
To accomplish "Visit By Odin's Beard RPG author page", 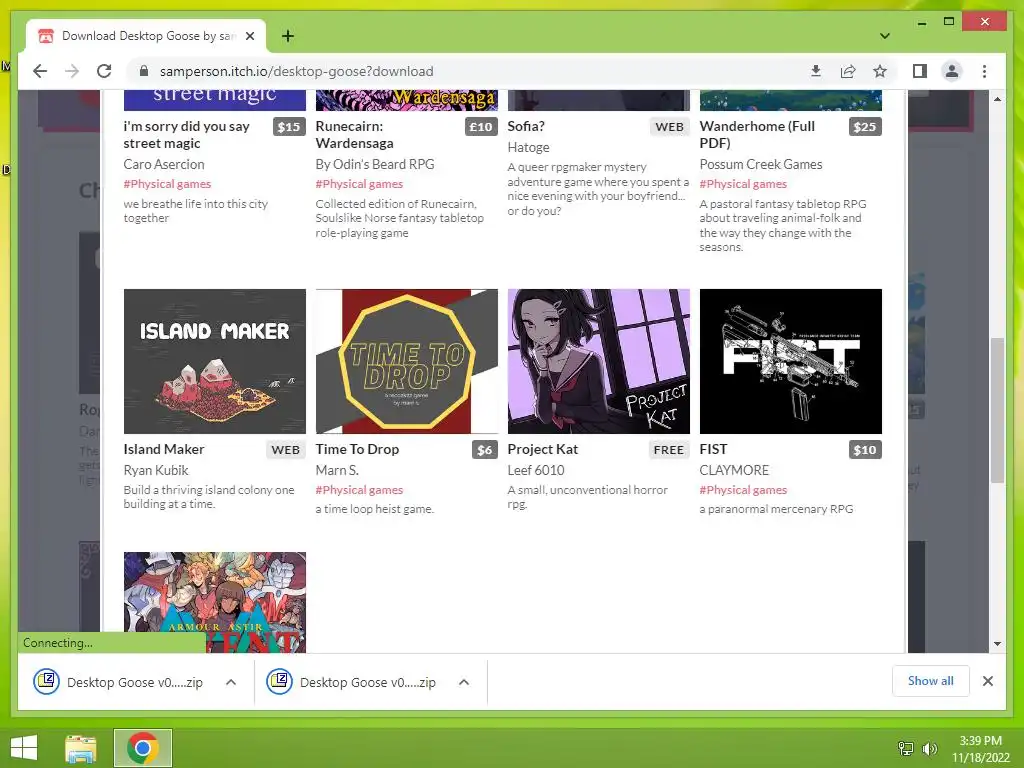I will coord(375,165).
